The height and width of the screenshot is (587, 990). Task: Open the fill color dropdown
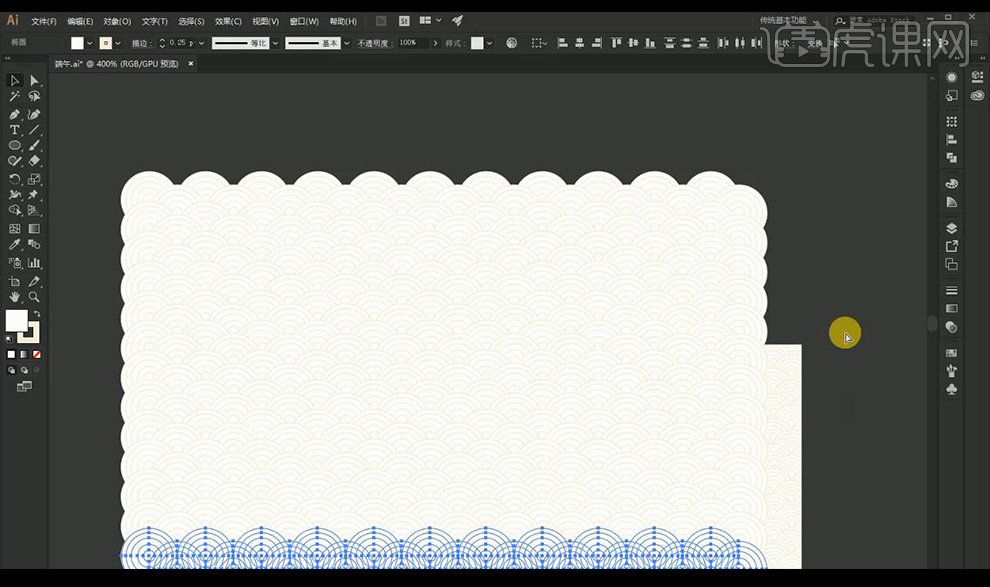pyautogui.click(x=90, y=43)
